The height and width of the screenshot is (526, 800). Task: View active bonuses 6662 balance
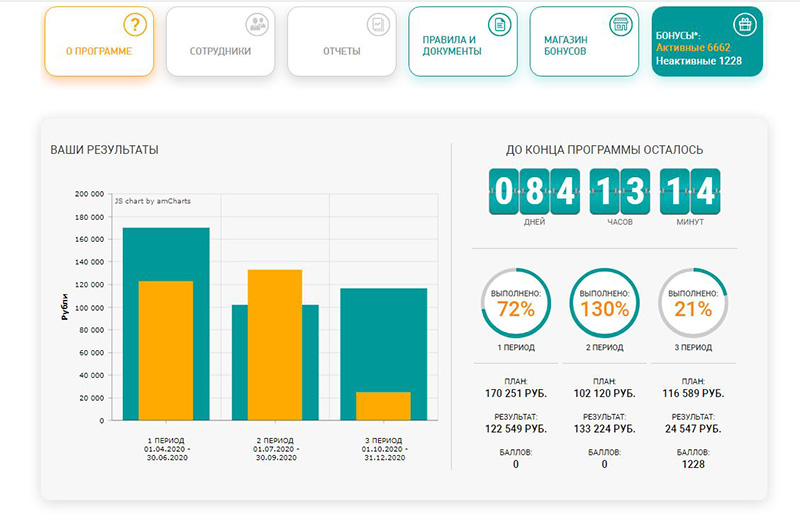[x=706, y=47]
